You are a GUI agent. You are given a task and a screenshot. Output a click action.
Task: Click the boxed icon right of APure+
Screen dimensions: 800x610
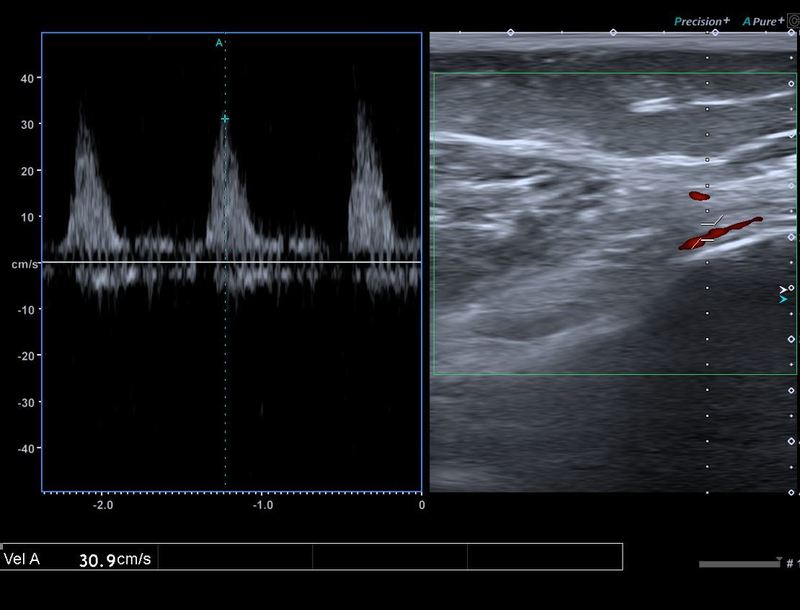click(794, 20)
